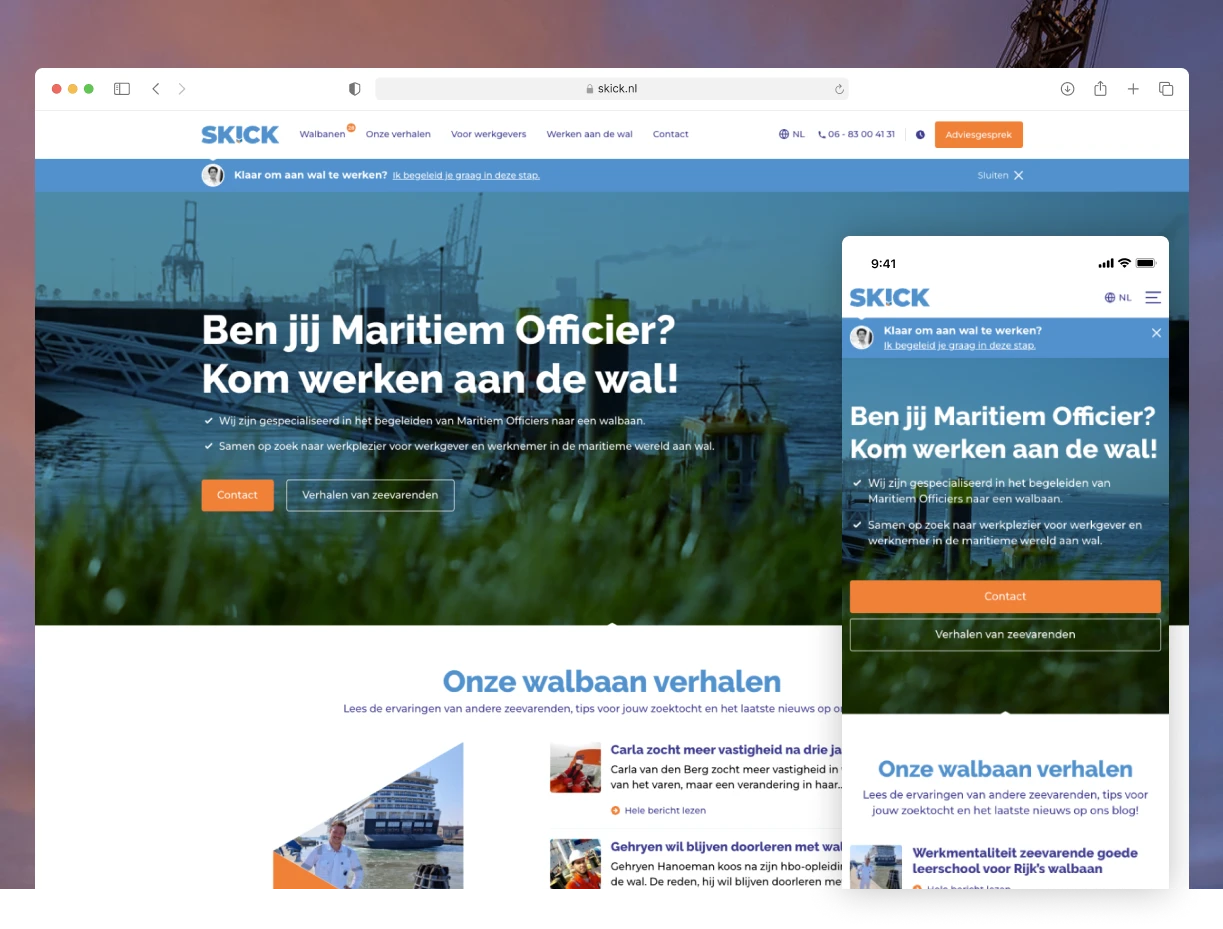Click the notification badge on Walbanen
This screenshot has width=1223, height=929.
[351, 127]
